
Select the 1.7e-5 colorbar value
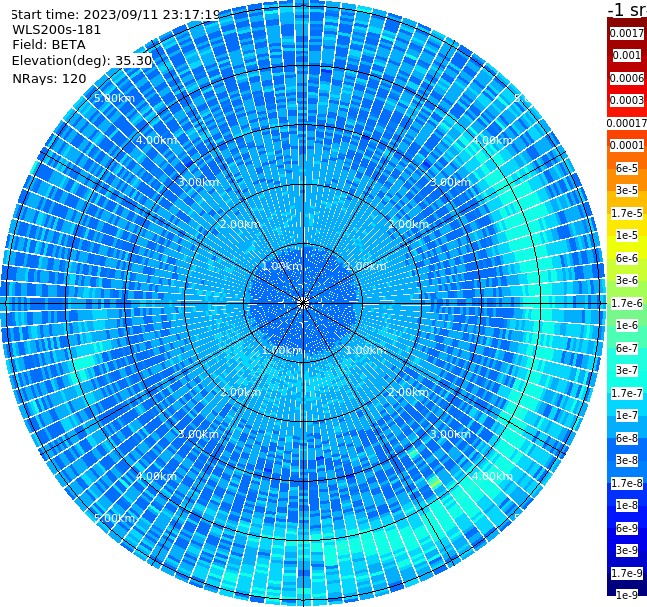pyautogui.click(x=627, y=213)
